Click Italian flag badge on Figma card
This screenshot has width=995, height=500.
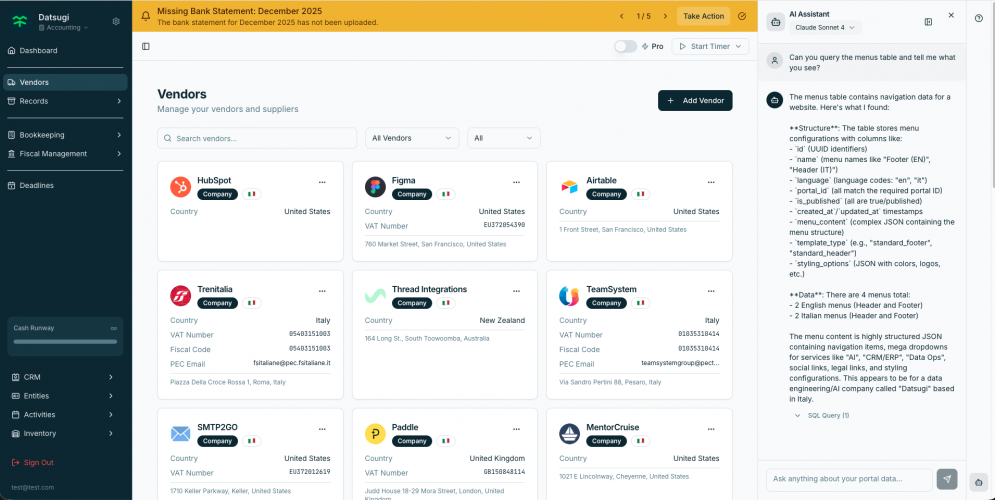click(446, 194)
